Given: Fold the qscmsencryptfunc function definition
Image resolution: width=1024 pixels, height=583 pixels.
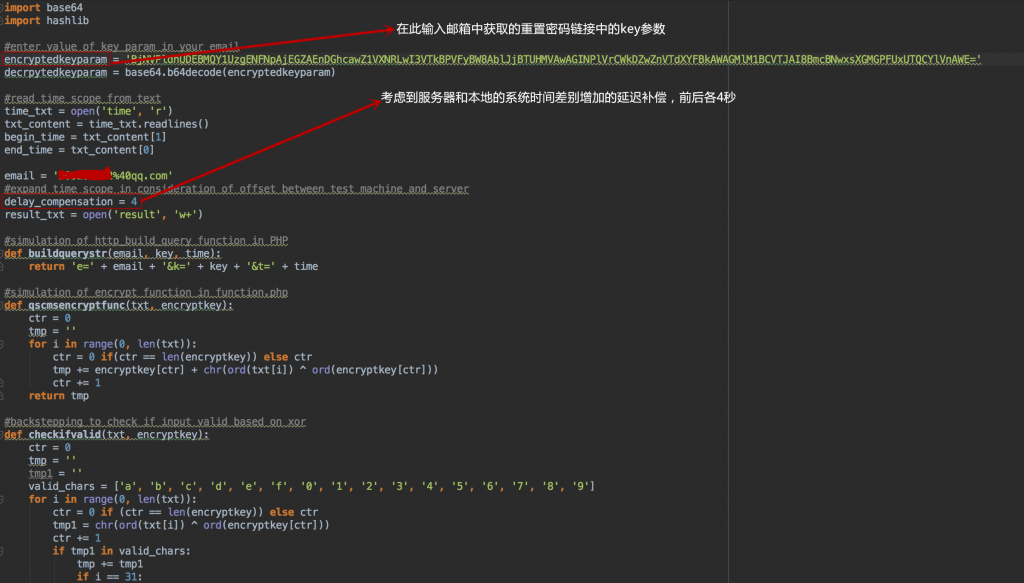Looking at the screenshot, I should (3, 305).
